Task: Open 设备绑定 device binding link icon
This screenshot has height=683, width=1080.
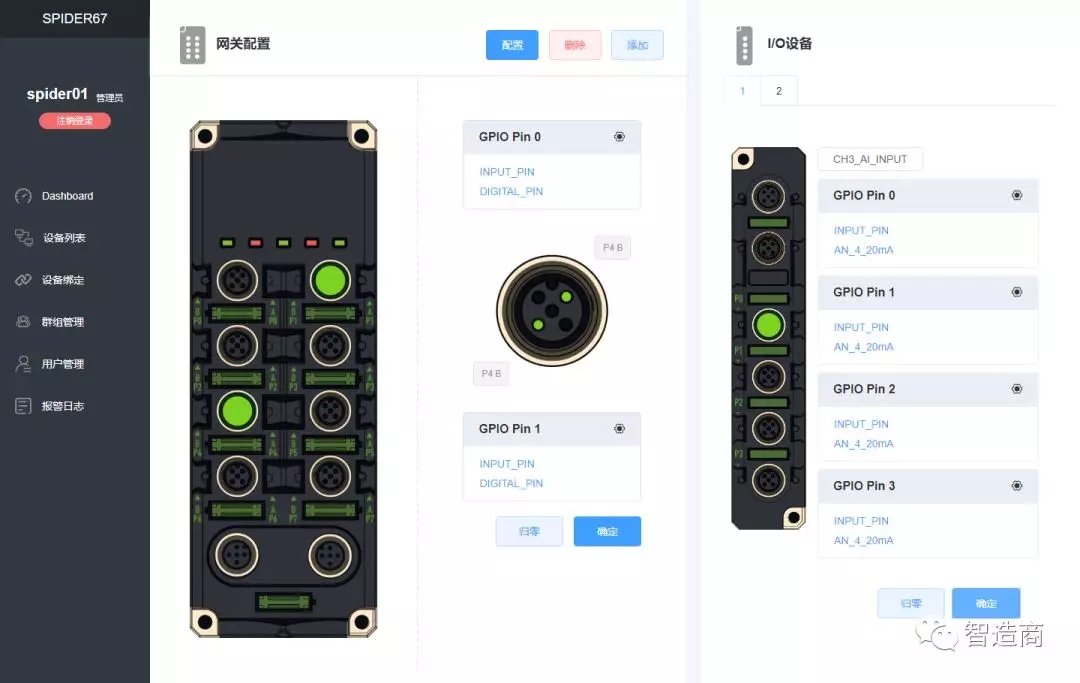Action: point(23,280)
